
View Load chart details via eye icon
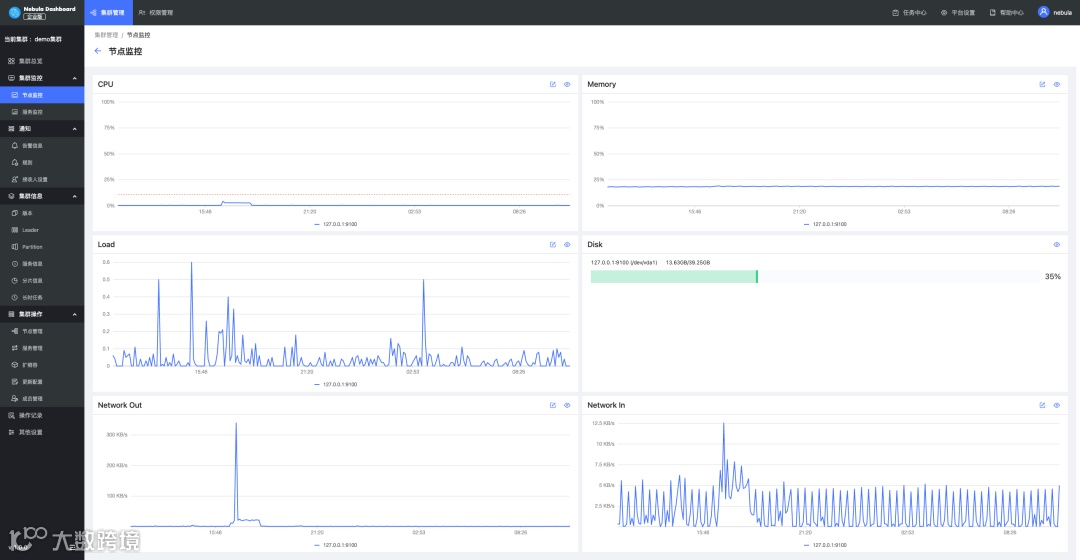567,245
